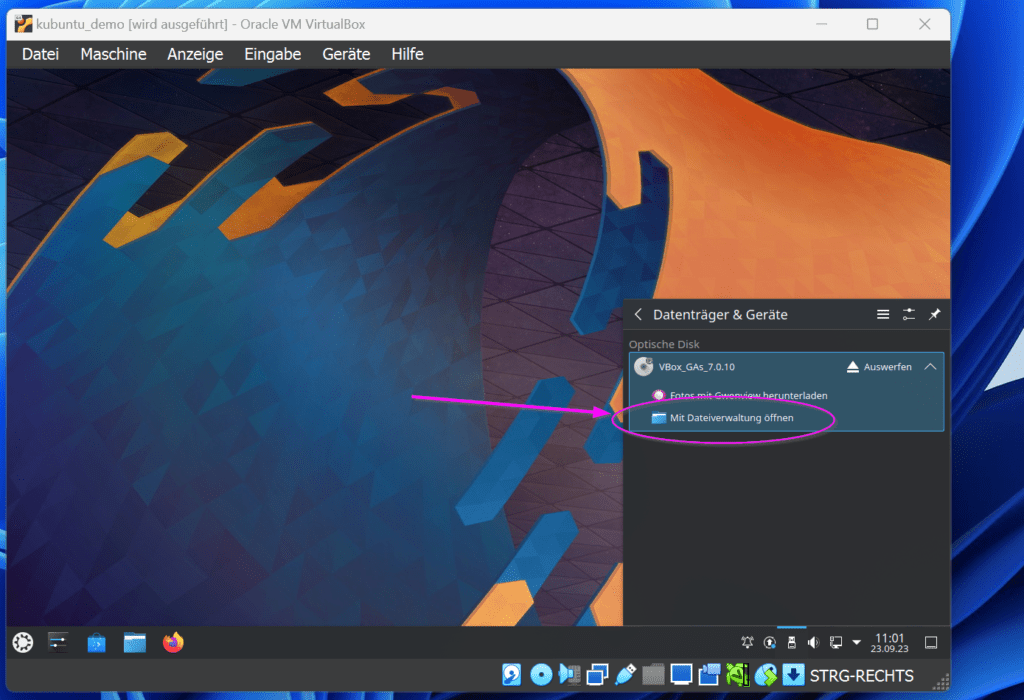Open the Hilfe menu
The width and height of the screenshot is (1024, 700).
[x=408, y=54]
